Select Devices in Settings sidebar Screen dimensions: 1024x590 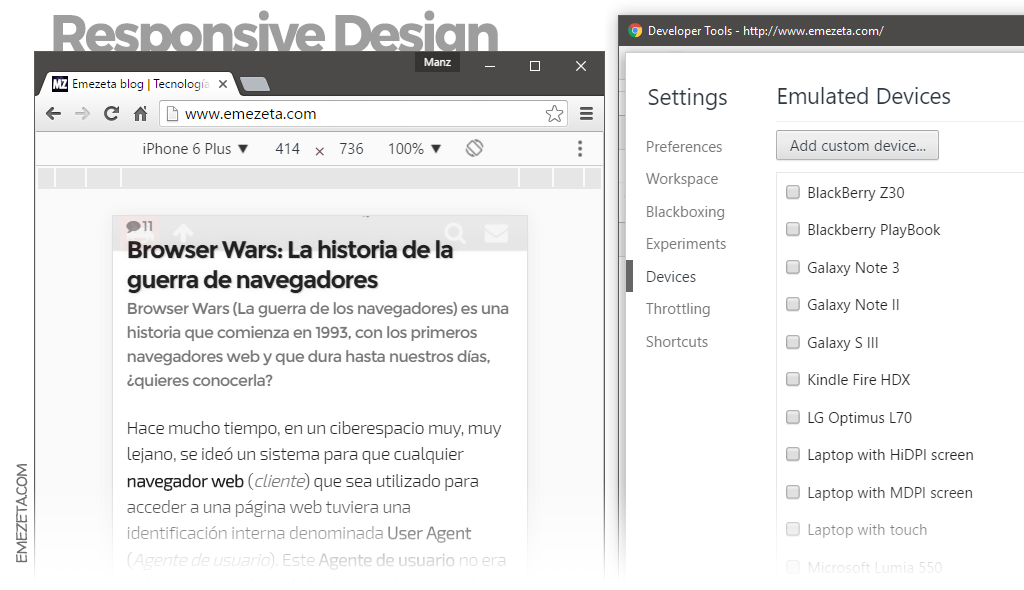tap(671, 276)
